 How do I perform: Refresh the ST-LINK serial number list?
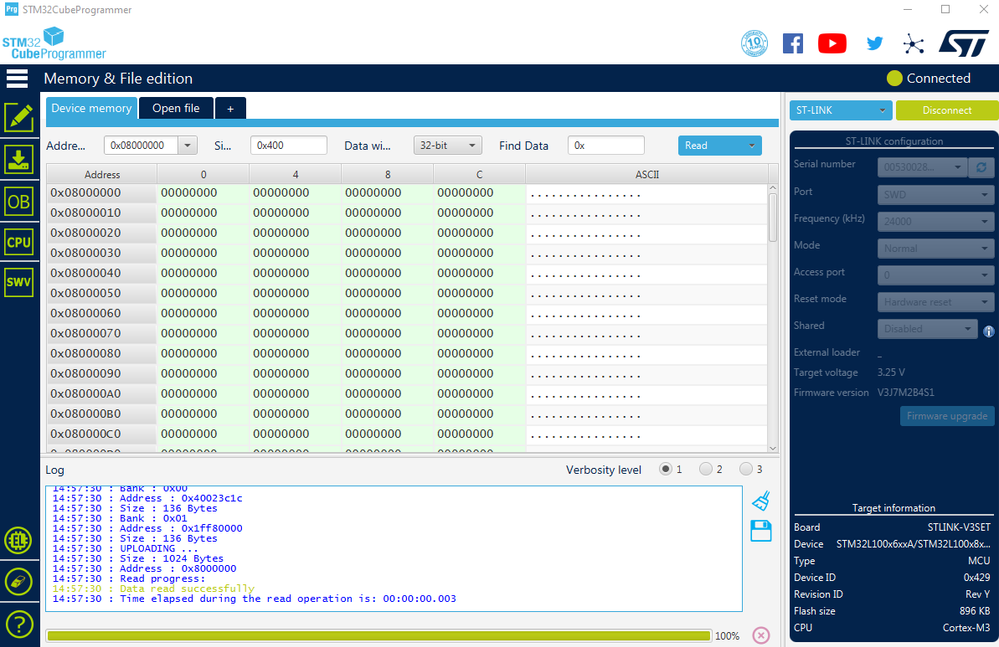coord(981,167)
